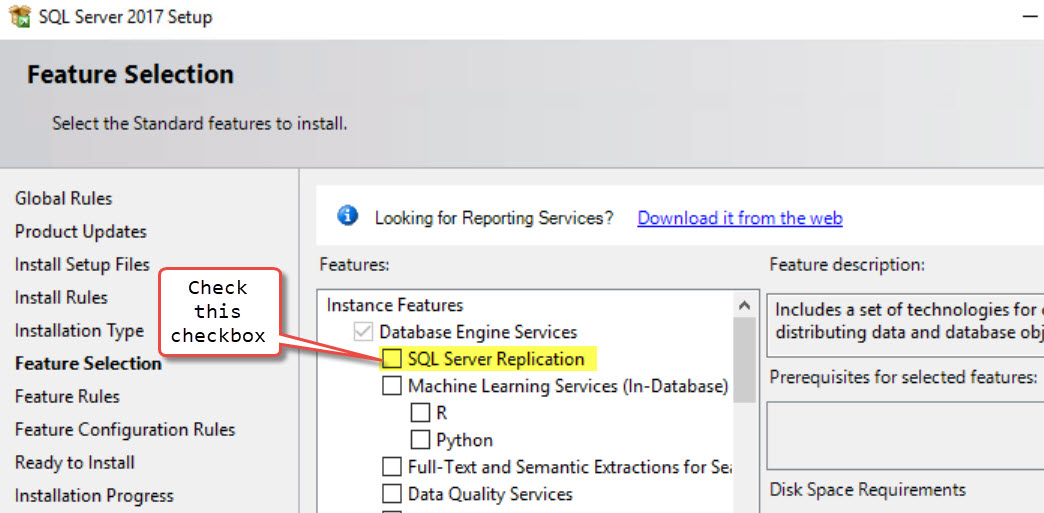Click the features list scroll up arrow
Image resolution: width=1044 pixels, height=513 pixels.
pos(745,306)
